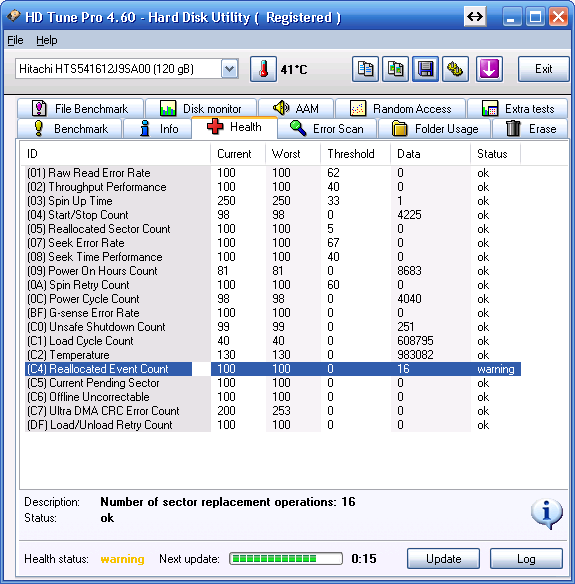
Task: Select the (08) Seek Time Performance row
Action: (273, 257)
